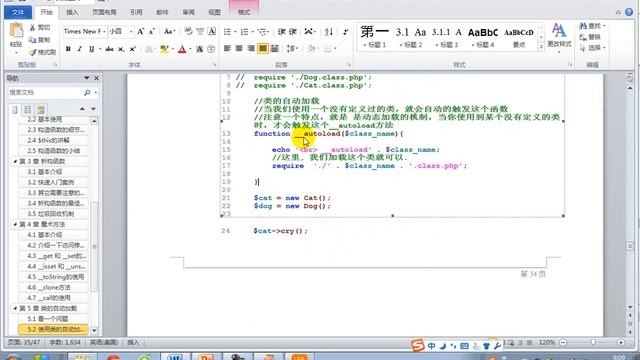Click the Cut (剪切) scissors icon
Viewport: 640px width, 360px height.
[32, 28]
